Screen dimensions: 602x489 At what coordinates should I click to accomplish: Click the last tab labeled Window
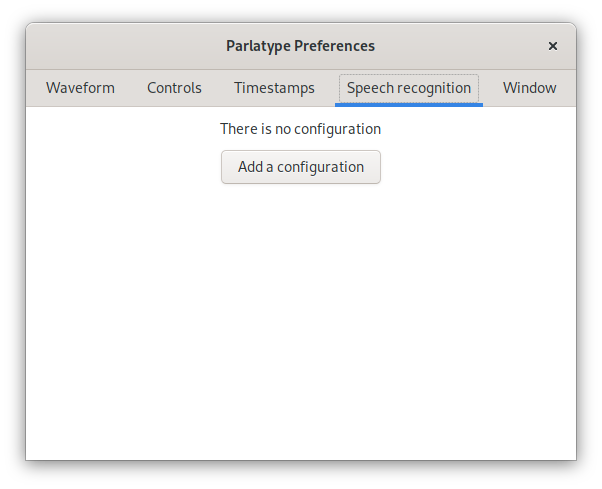click(529, 88)
